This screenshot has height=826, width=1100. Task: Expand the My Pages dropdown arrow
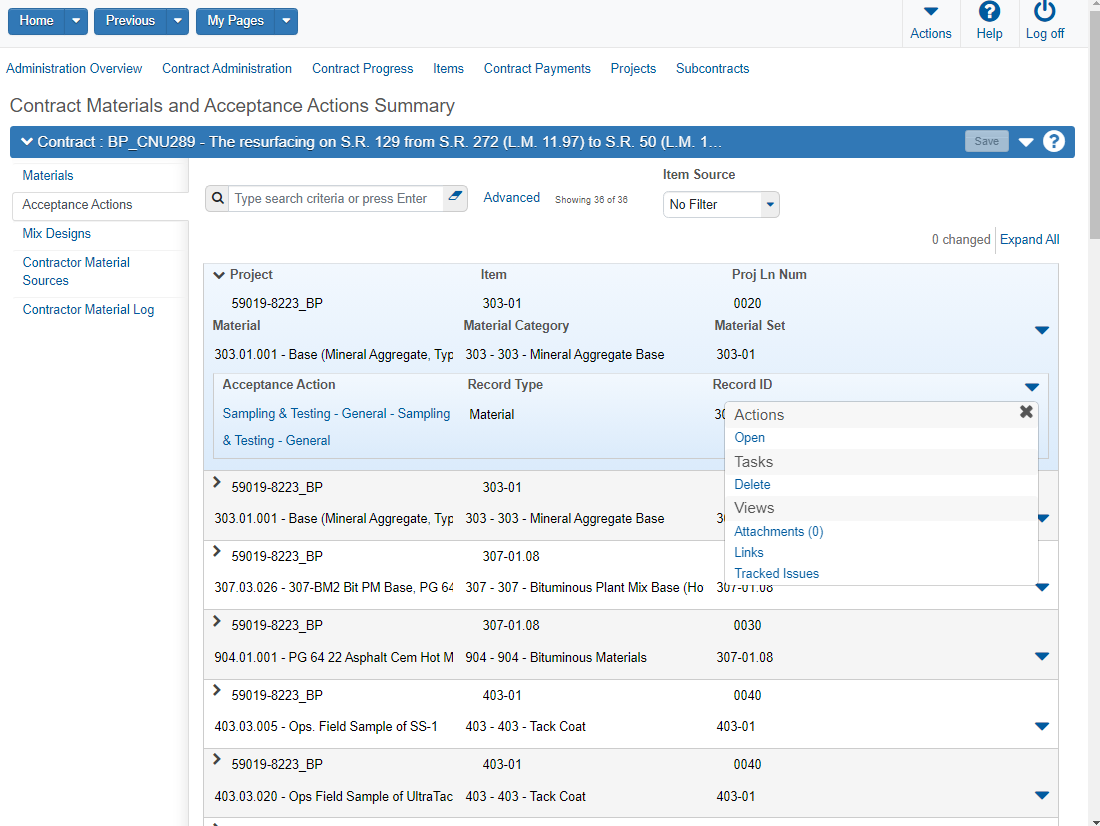pos(286,21)
